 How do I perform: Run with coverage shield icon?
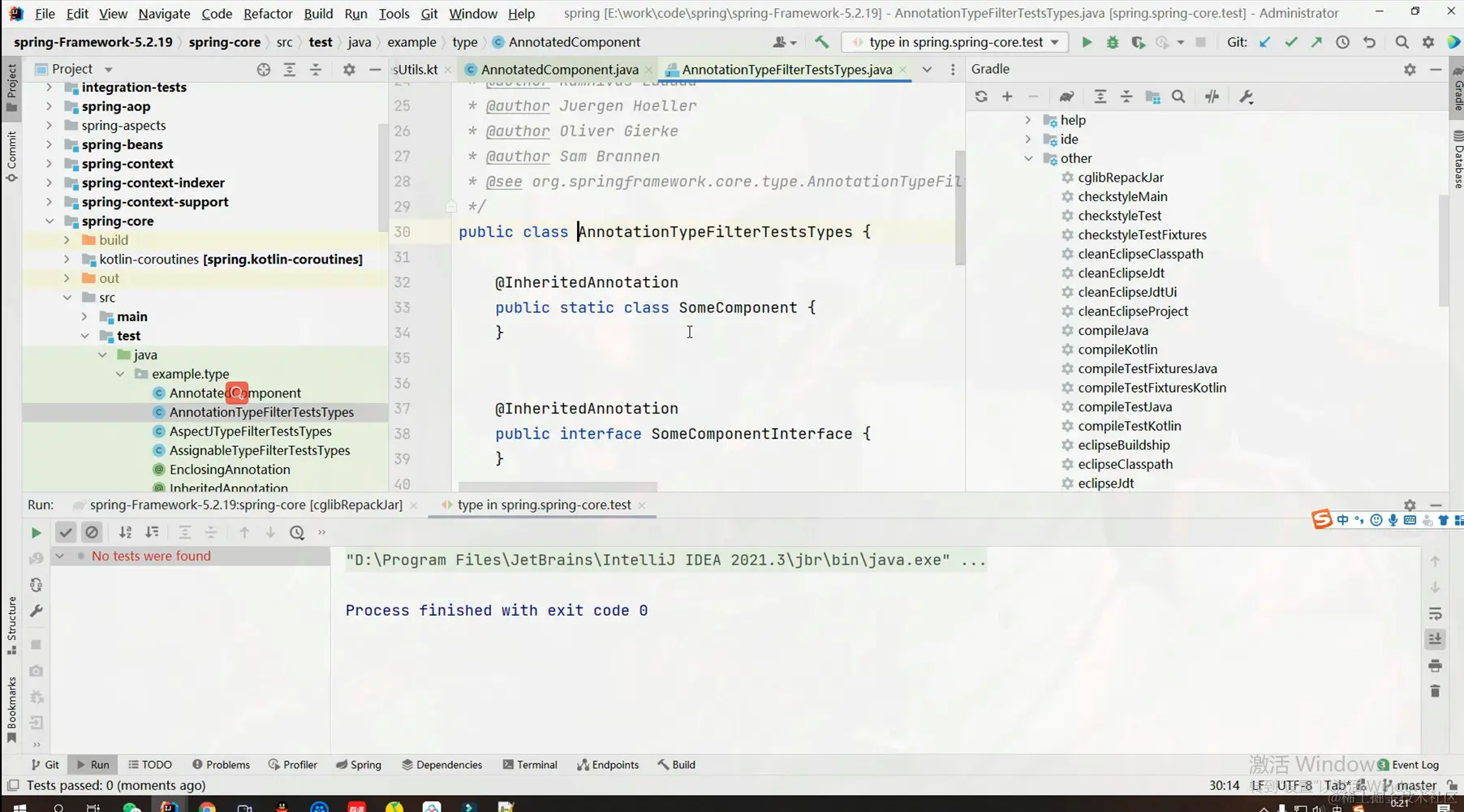point(1138,42)
